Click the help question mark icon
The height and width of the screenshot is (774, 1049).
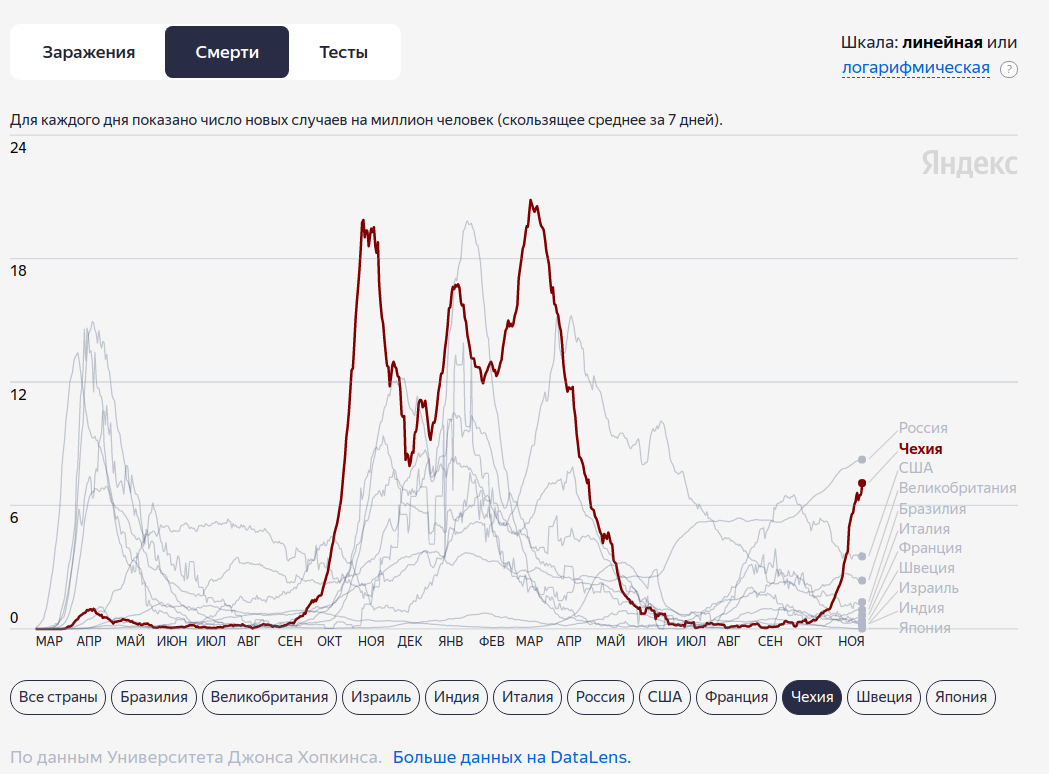tap(1009, 69)
